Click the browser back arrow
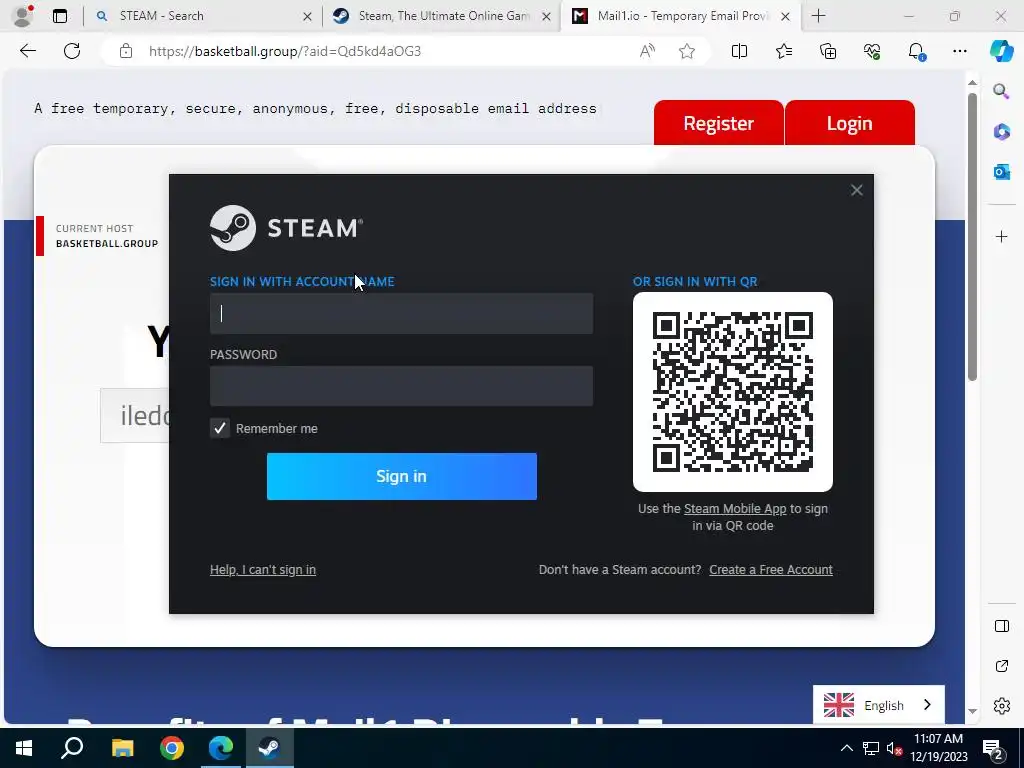This screenshot has width=1024, height=768. point(27,51)
